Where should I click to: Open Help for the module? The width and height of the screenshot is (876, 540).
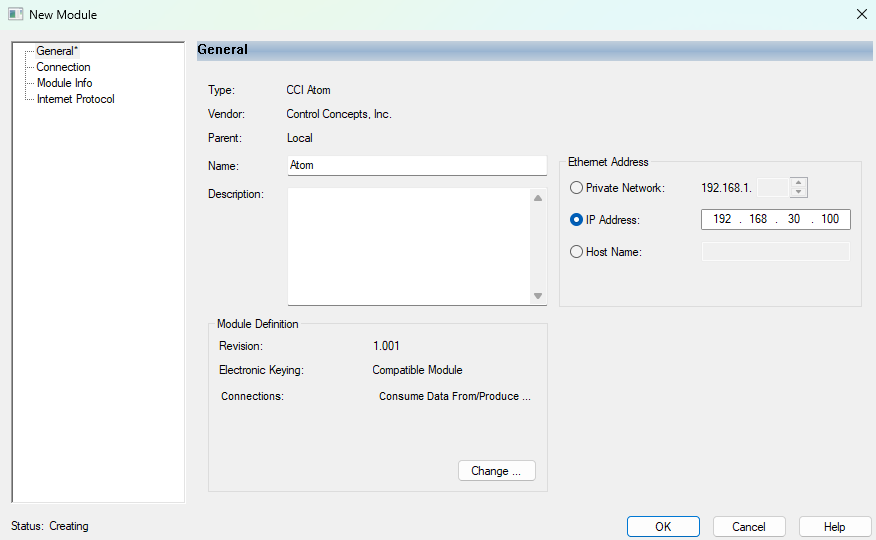click(x=834, y=527)
